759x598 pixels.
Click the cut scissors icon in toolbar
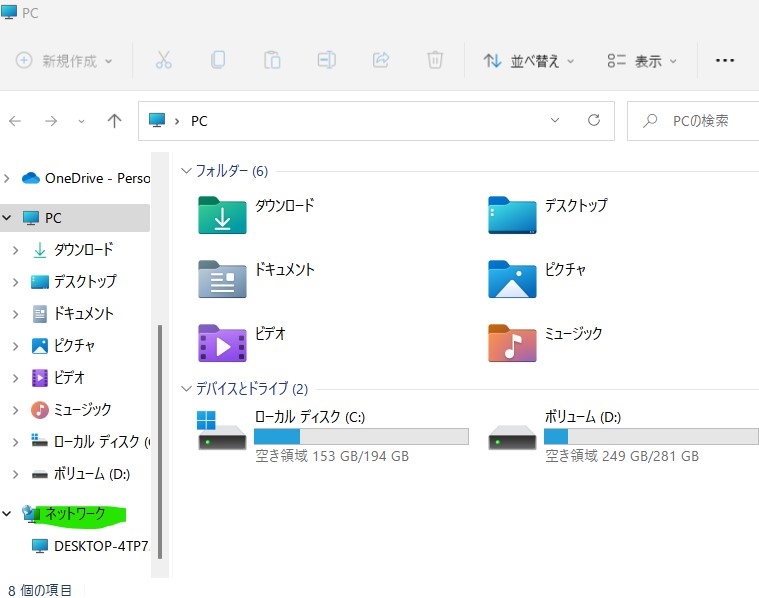pyautogui.click(x=164, y=60)
